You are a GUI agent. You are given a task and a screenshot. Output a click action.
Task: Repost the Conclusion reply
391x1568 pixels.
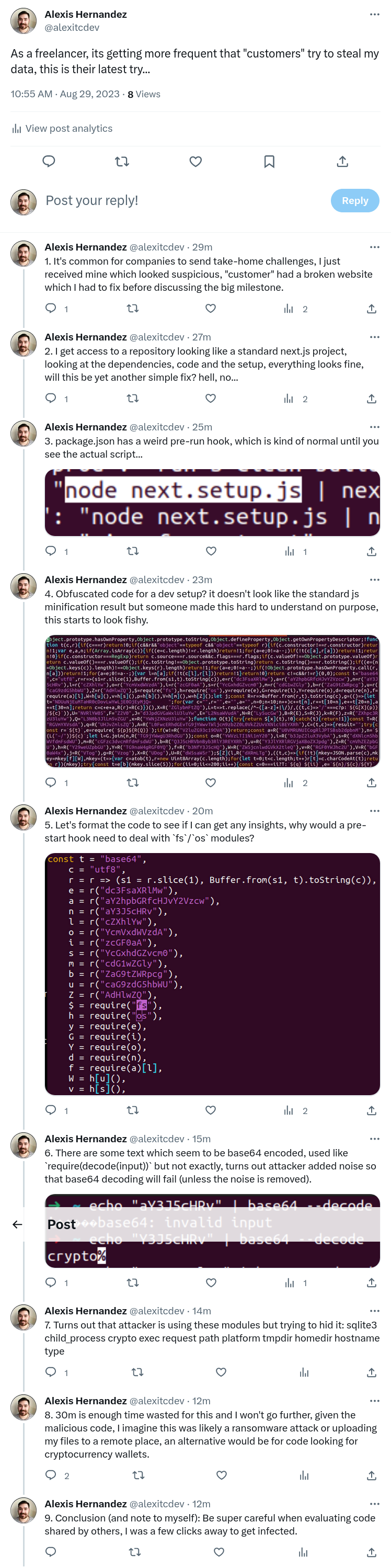point(135,1552)
